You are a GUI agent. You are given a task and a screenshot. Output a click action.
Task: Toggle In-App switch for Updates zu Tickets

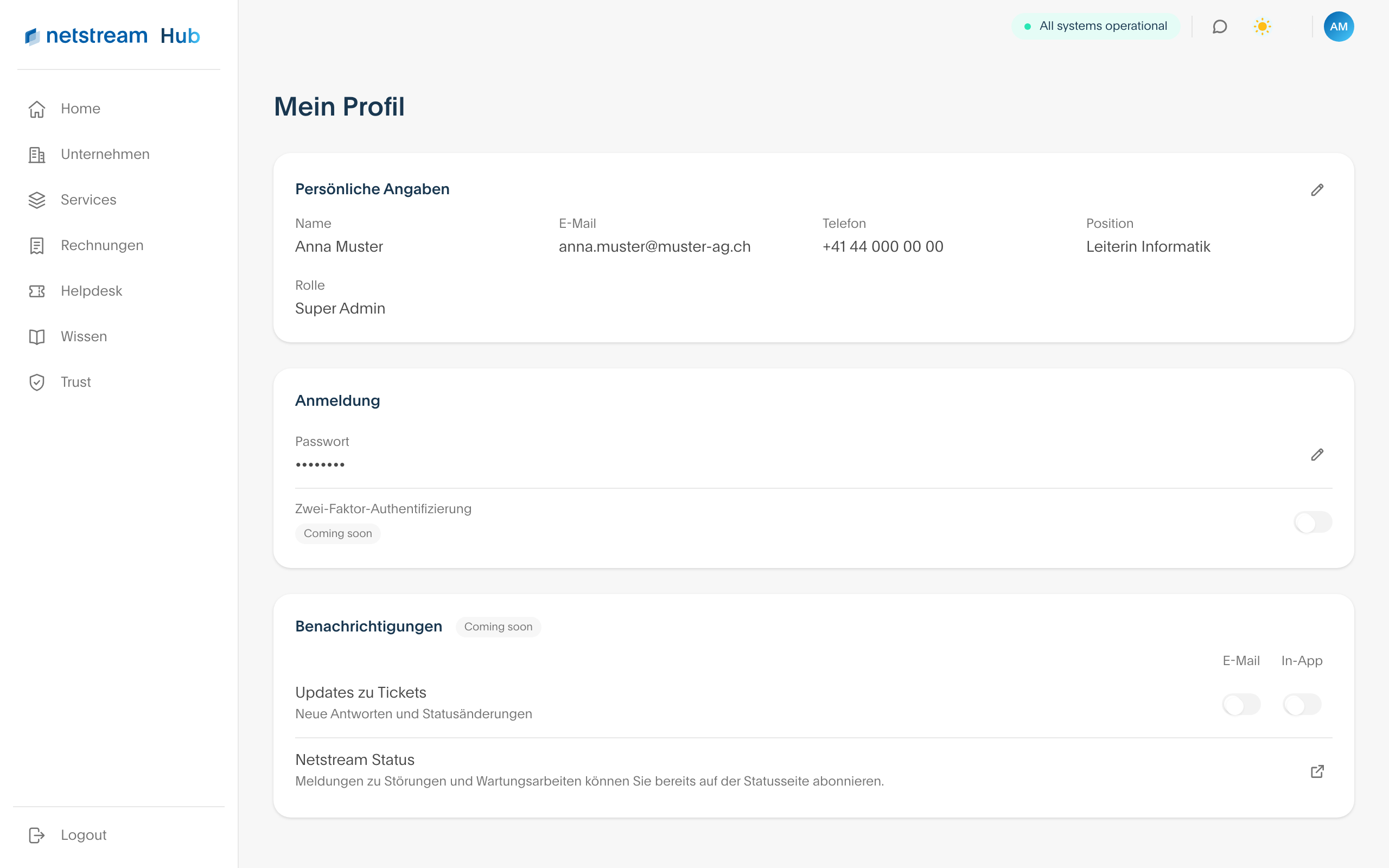point(1302,704)
